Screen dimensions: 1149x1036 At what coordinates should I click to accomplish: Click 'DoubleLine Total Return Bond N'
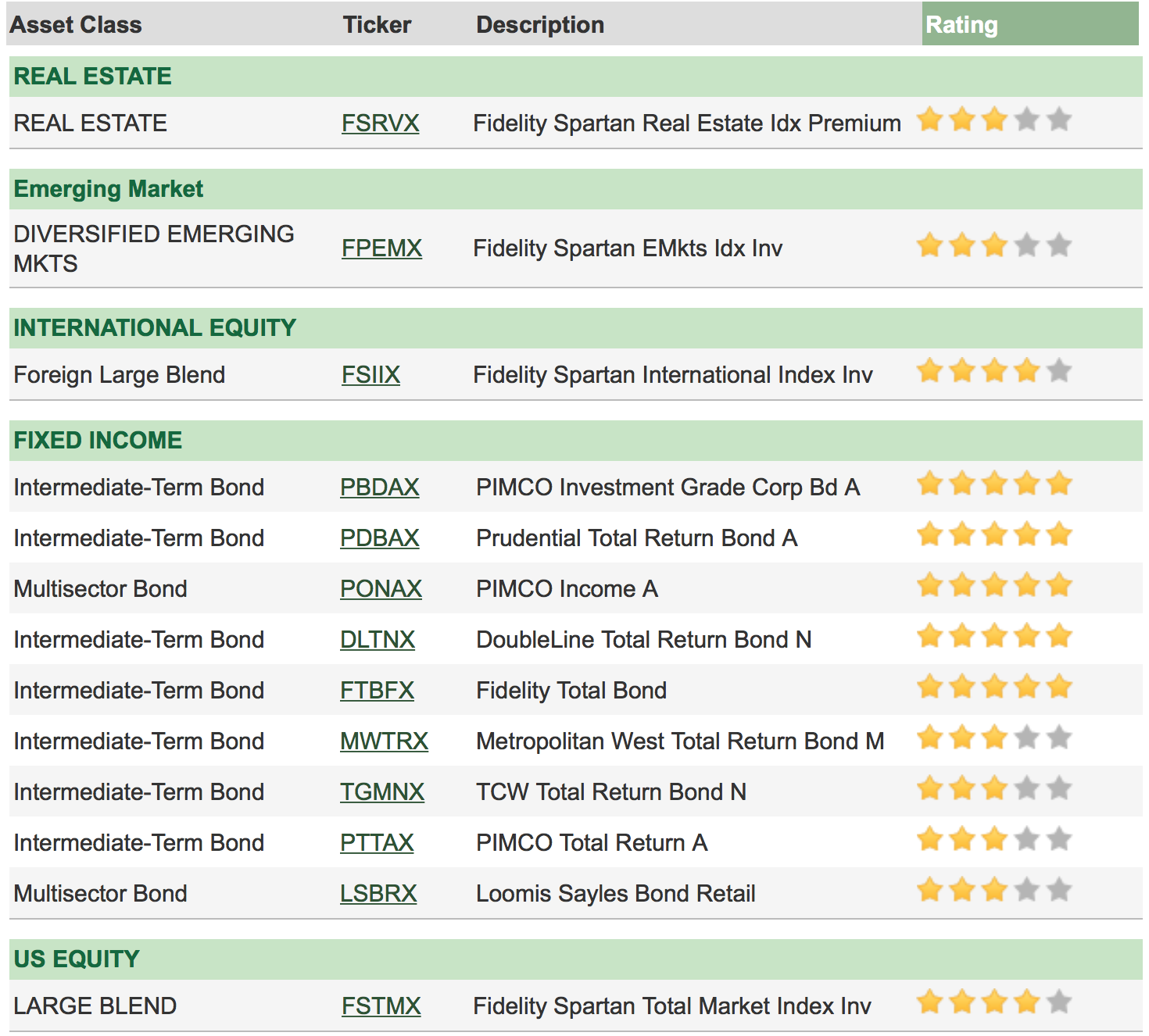(644, 640)
